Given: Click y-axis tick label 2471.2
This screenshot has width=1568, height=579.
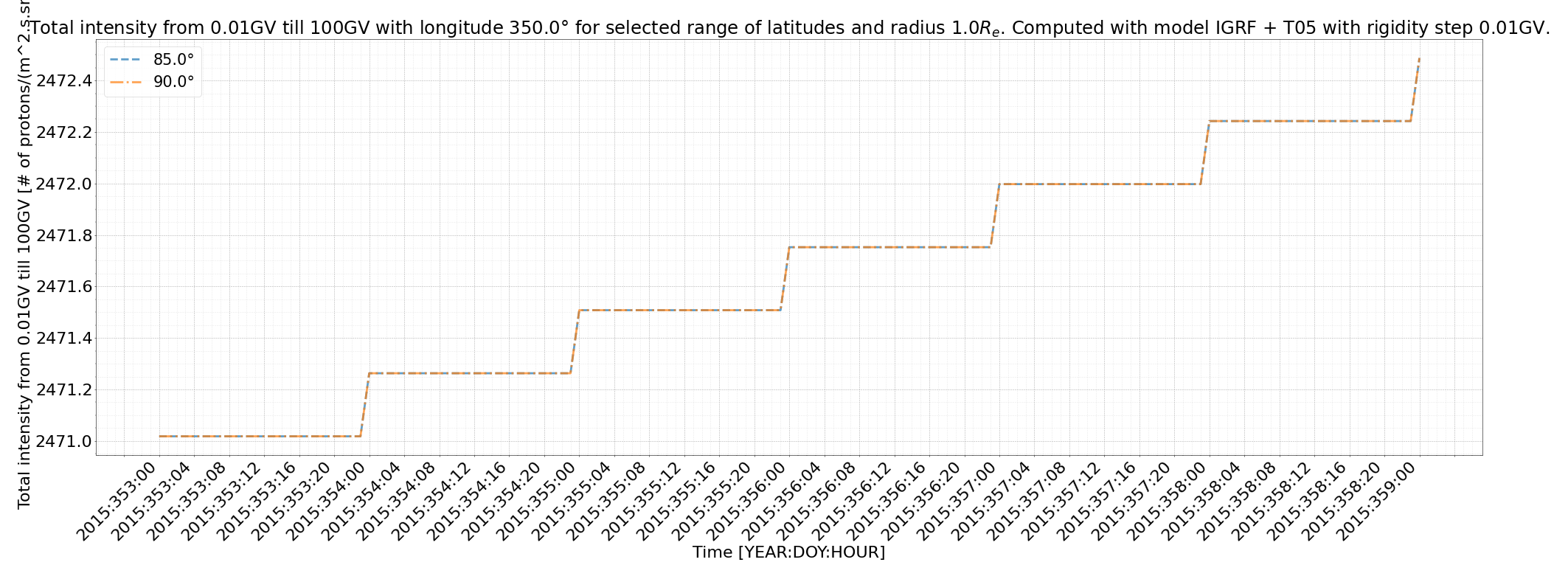Looking at the screenshot, I should [x=65, y=389].
